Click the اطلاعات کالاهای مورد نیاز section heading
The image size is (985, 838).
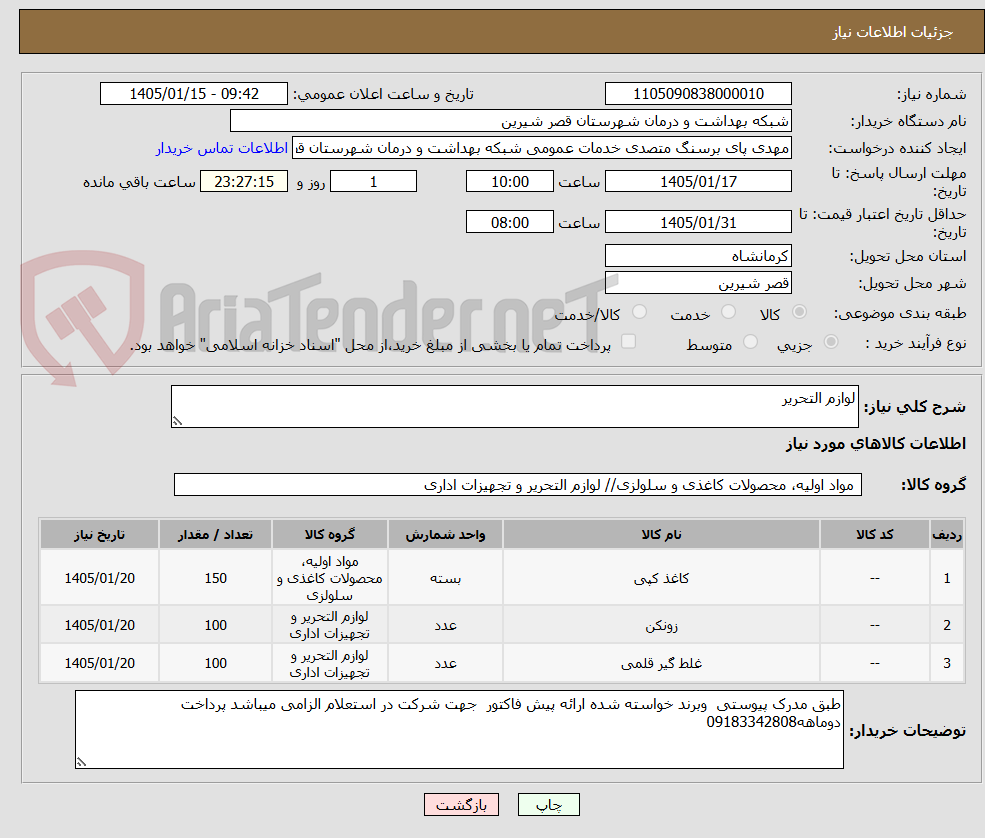pos(876,443)
